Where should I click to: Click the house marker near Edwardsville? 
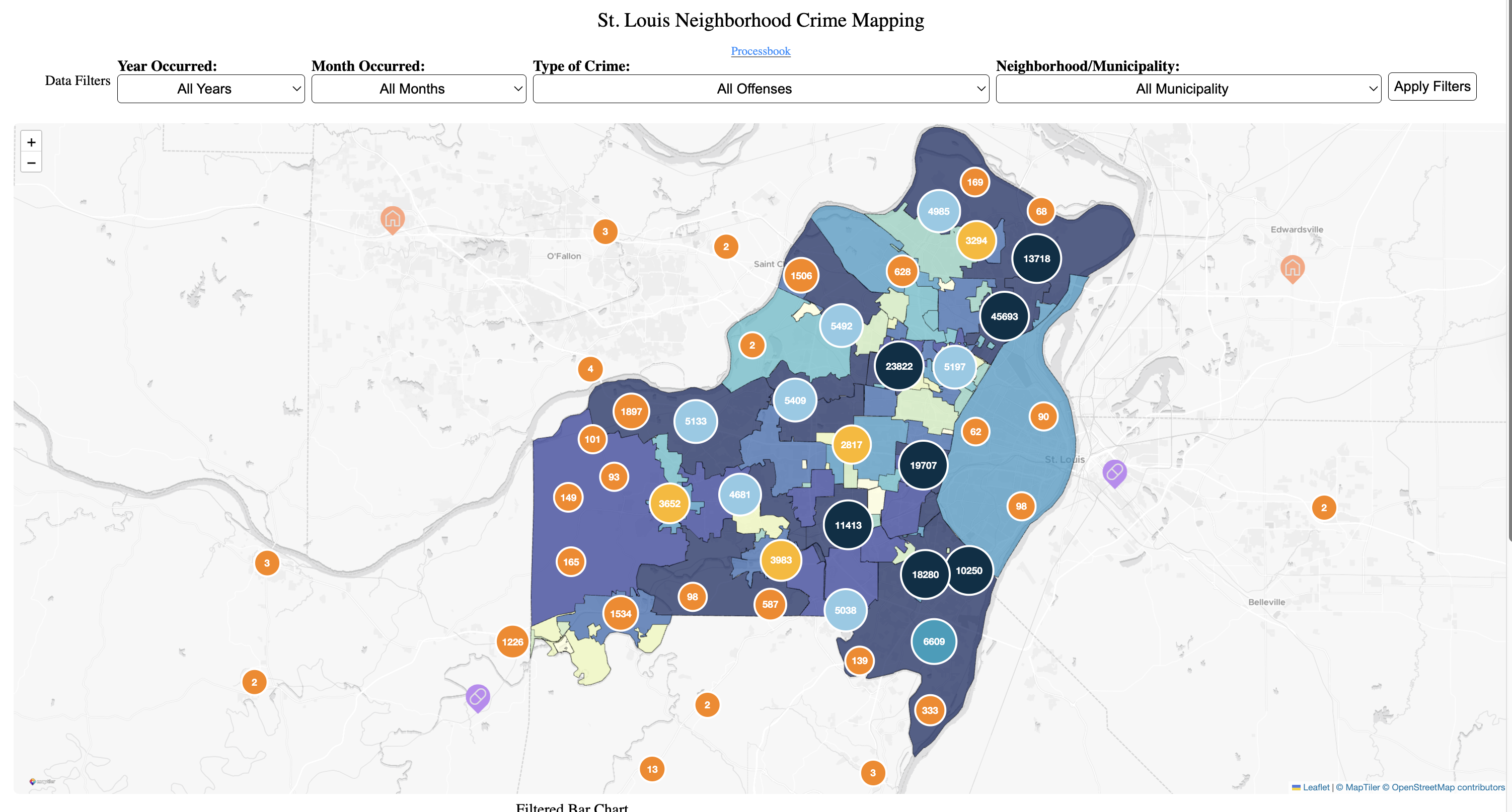(1292, 268)
